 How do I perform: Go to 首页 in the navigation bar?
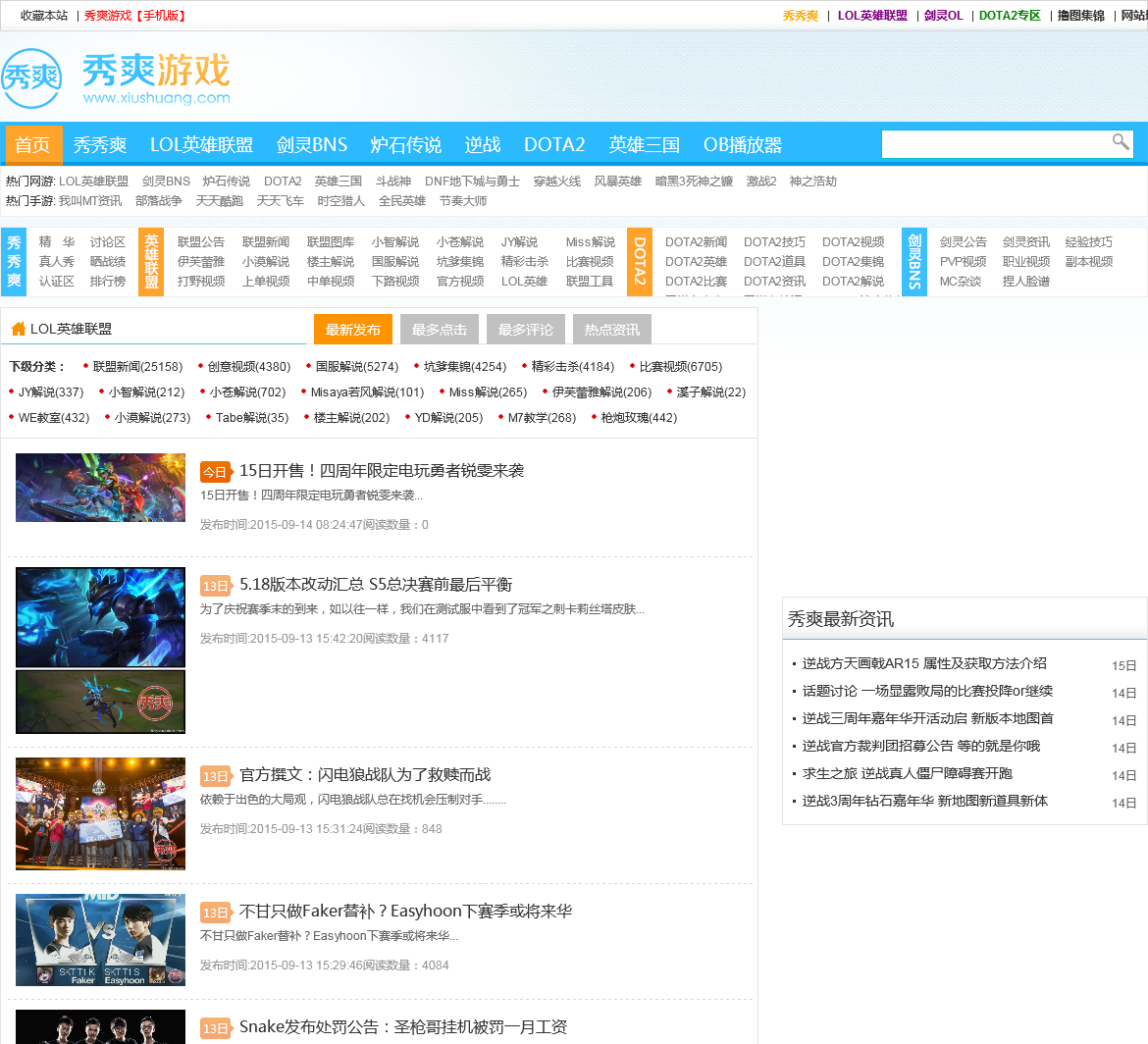32,145
